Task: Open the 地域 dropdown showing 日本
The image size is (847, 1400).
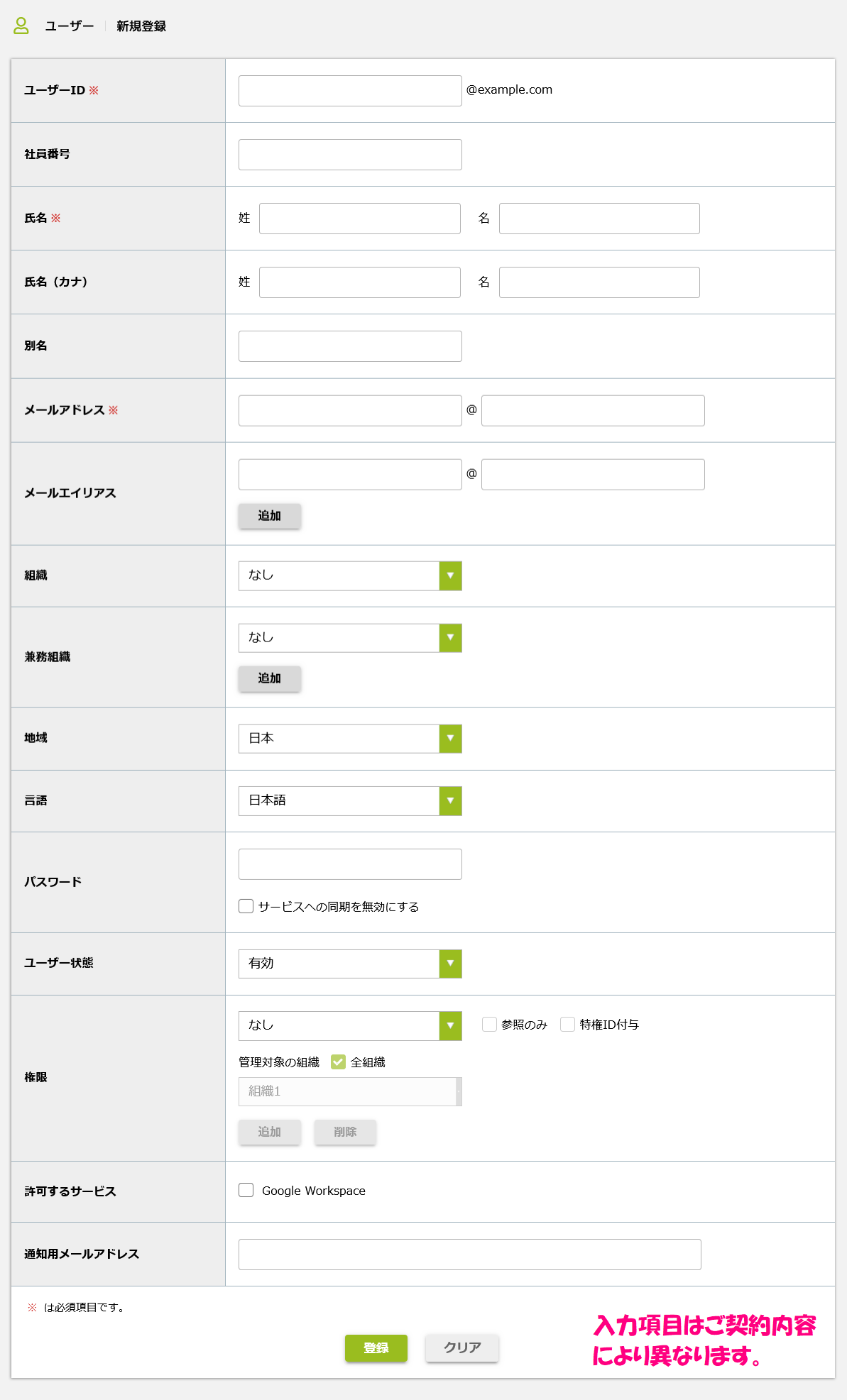Action: coord(350,739)
